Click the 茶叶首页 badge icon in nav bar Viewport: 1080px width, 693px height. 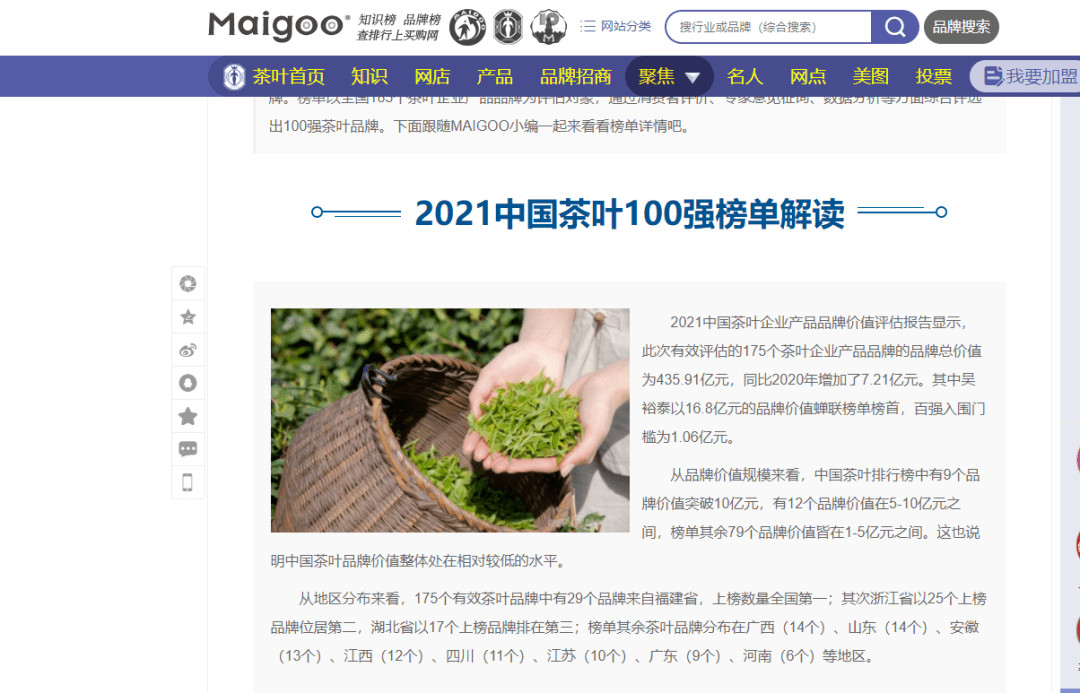click(233, 76)
